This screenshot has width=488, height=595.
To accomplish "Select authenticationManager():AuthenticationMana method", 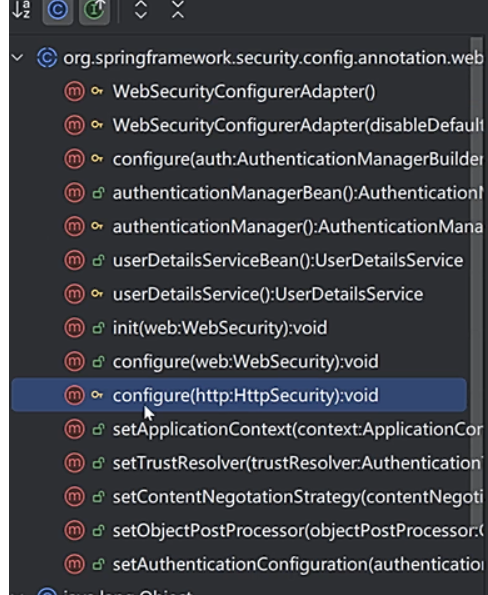I will [298, 227].
